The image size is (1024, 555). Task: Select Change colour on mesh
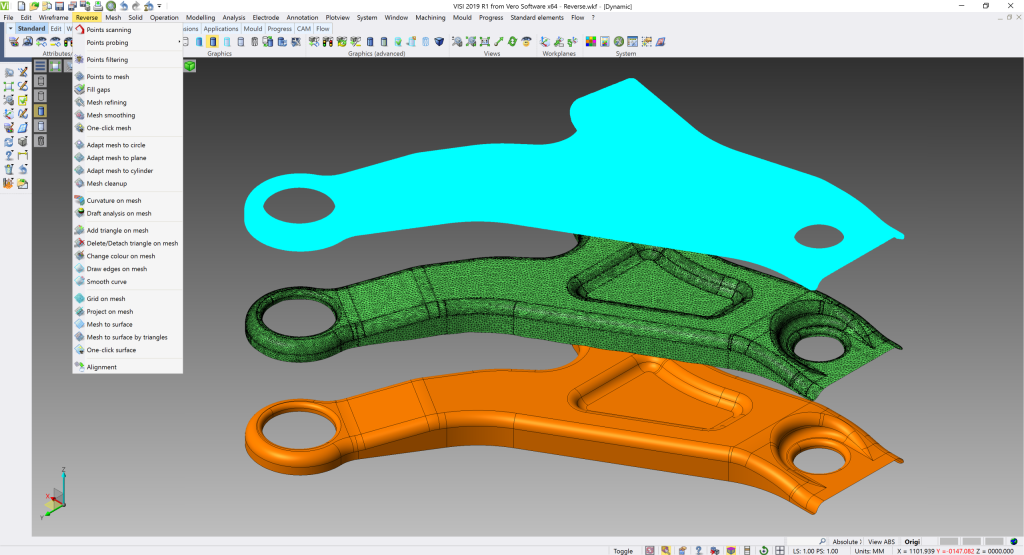coord(120,256)
